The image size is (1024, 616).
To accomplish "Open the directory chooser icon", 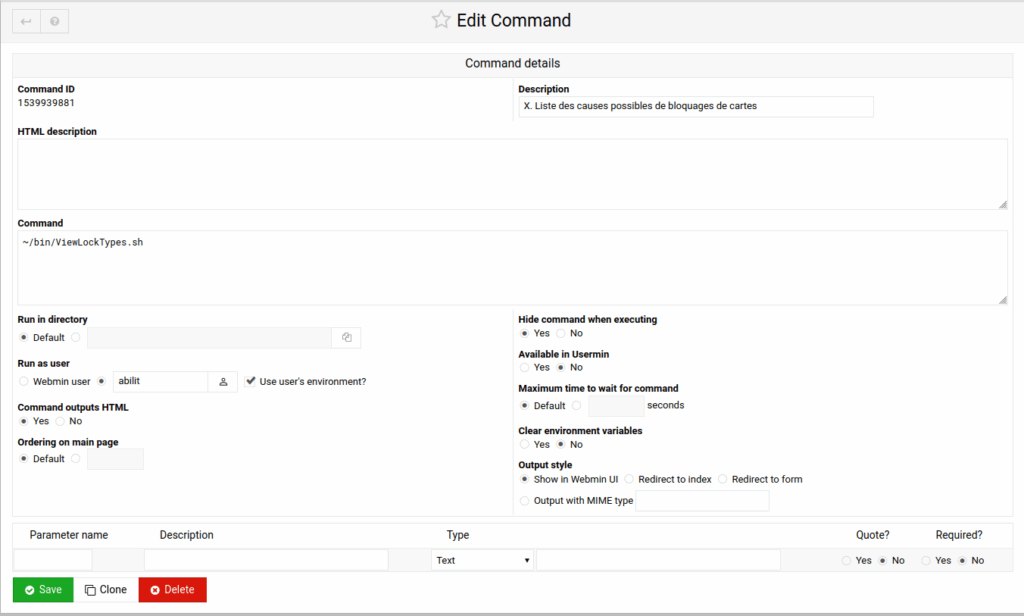I will click(x=347, y=338).
